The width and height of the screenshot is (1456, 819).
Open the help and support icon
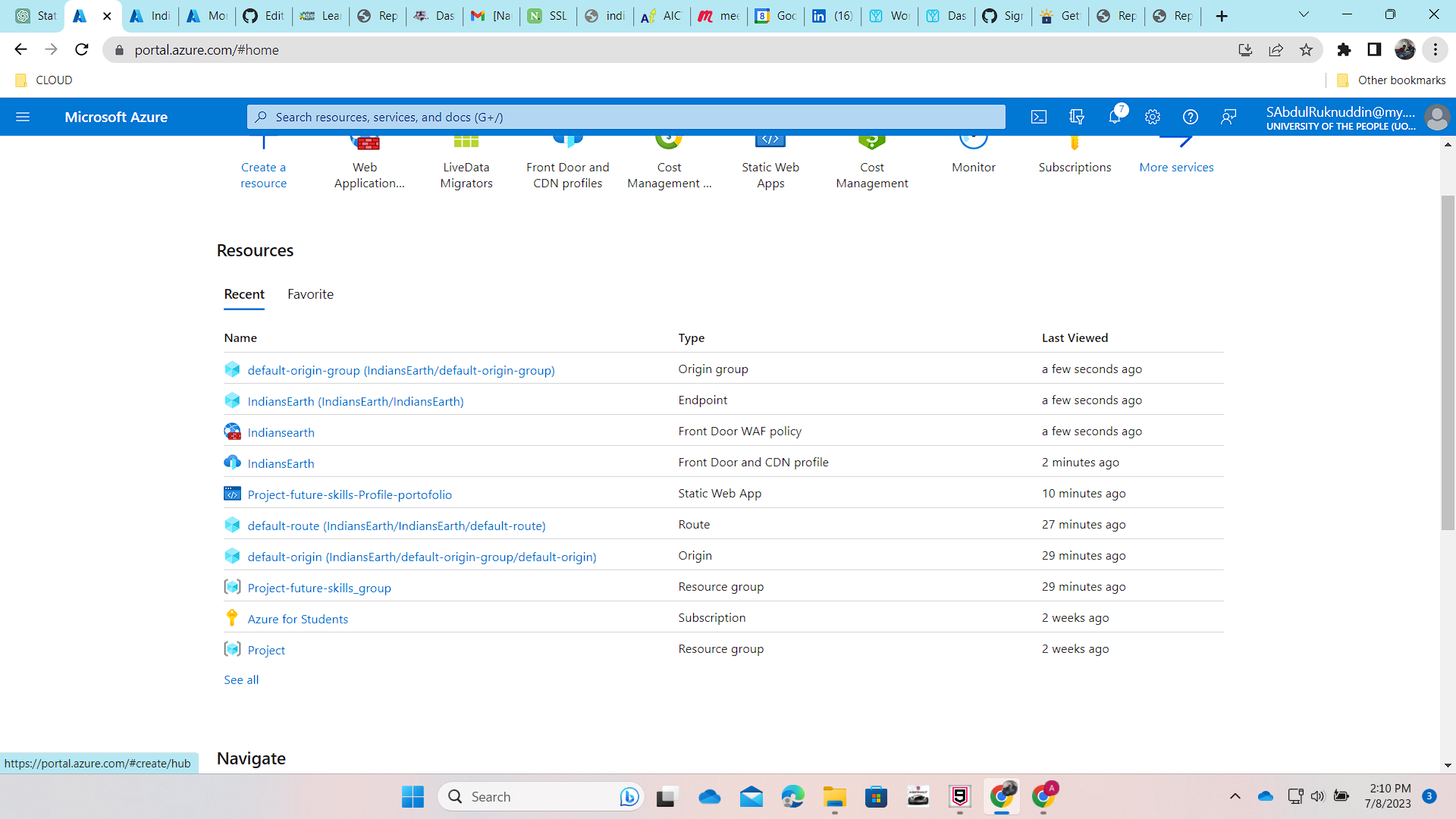pyautogui.click(x=1189, y=117)
